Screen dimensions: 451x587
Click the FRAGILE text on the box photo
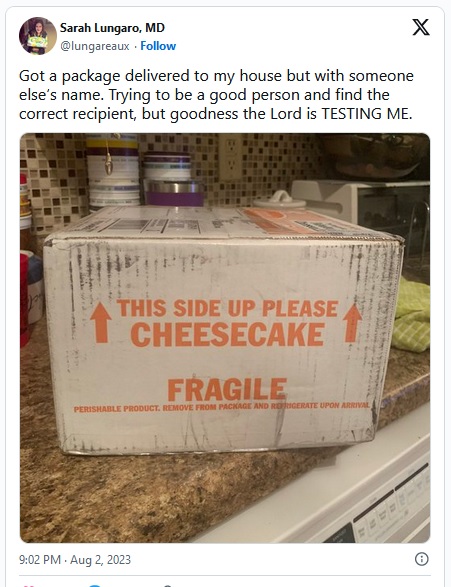click(227, 389)
